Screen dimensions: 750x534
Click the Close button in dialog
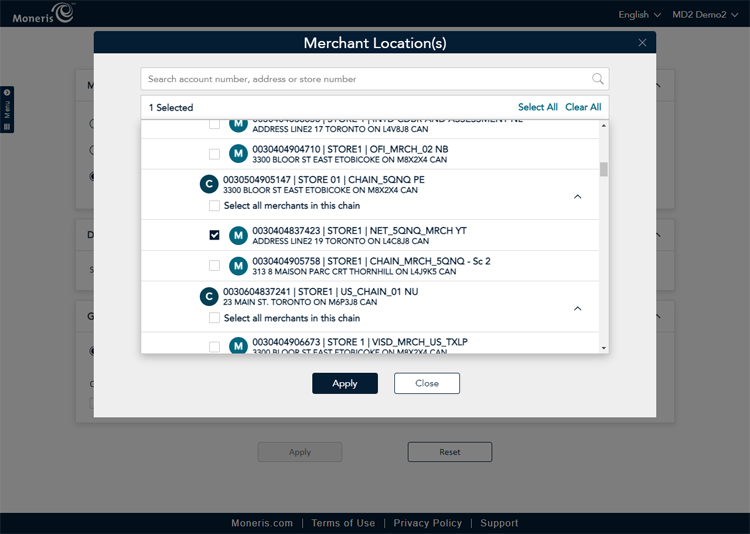[427, 383]
